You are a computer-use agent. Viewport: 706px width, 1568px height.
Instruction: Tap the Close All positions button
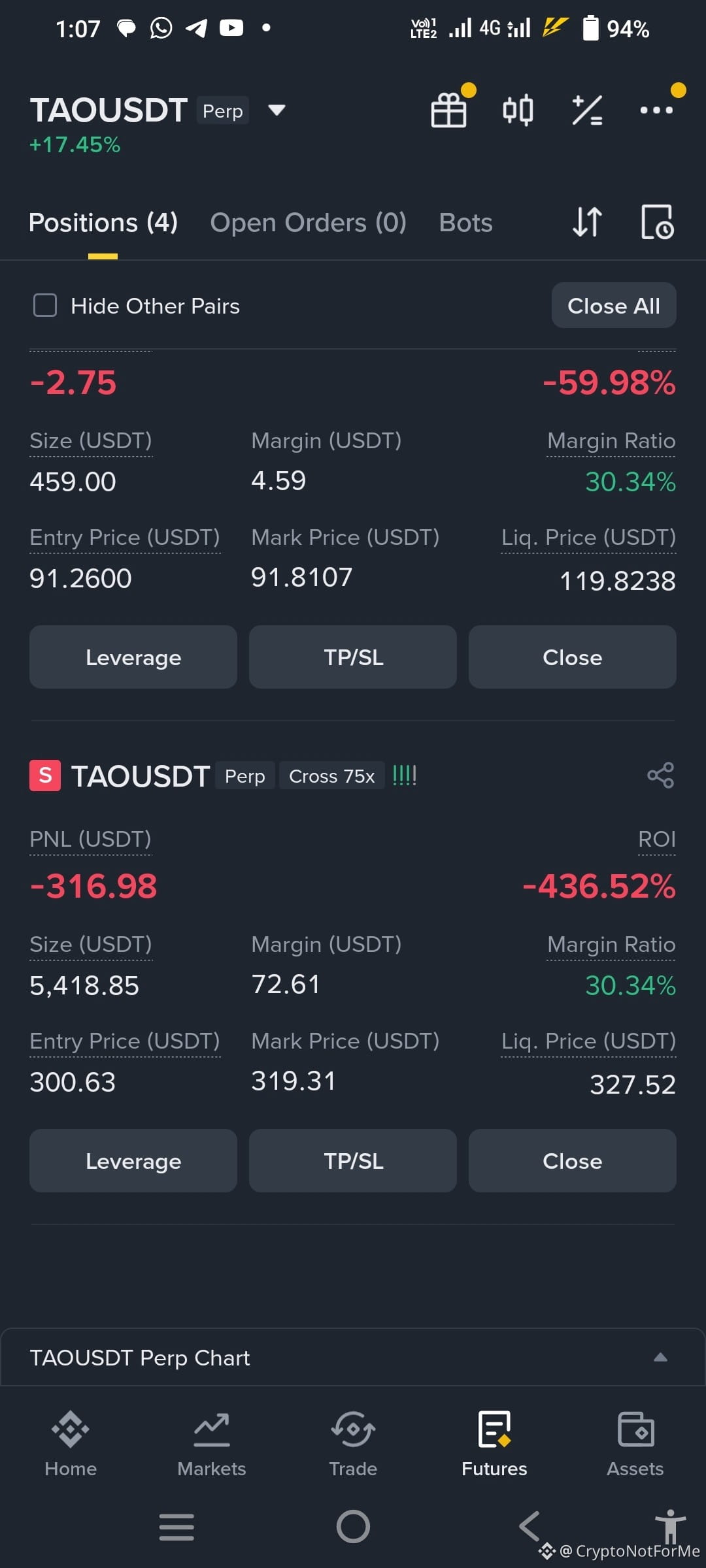(614, 305)
